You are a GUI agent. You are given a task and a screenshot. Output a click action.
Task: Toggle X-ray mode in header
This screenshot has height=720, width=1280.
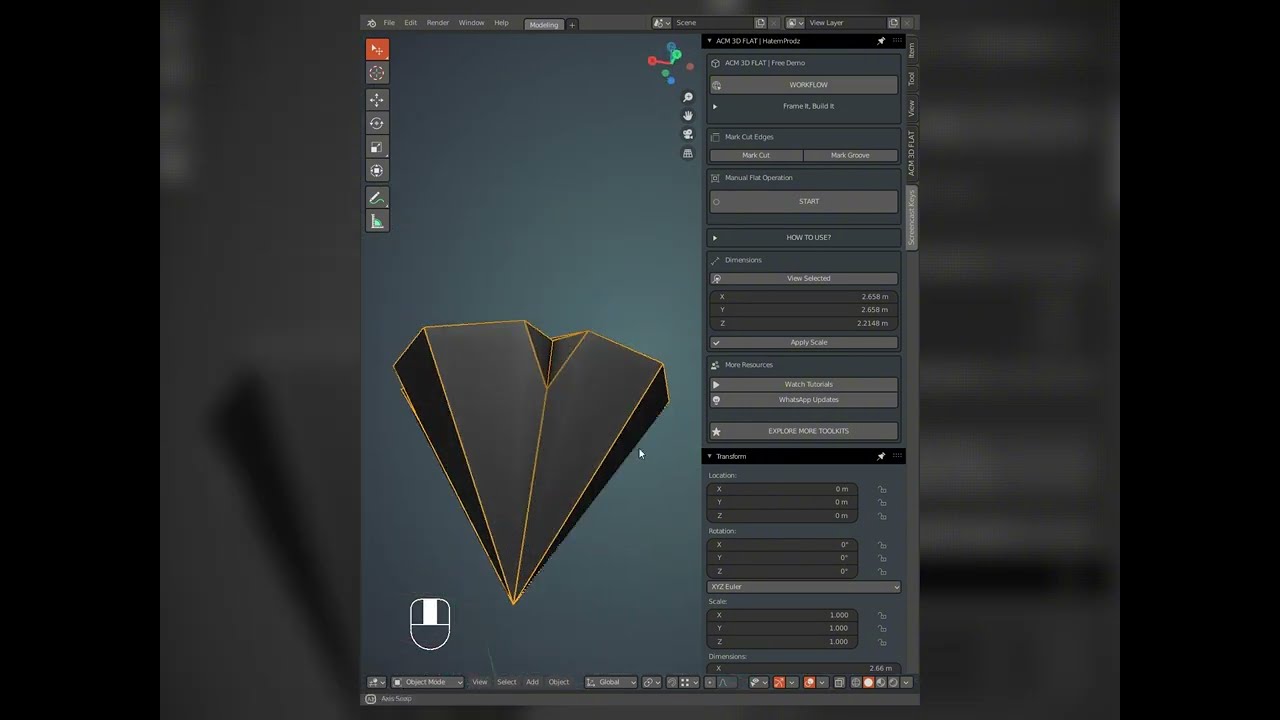click(839, 682)
